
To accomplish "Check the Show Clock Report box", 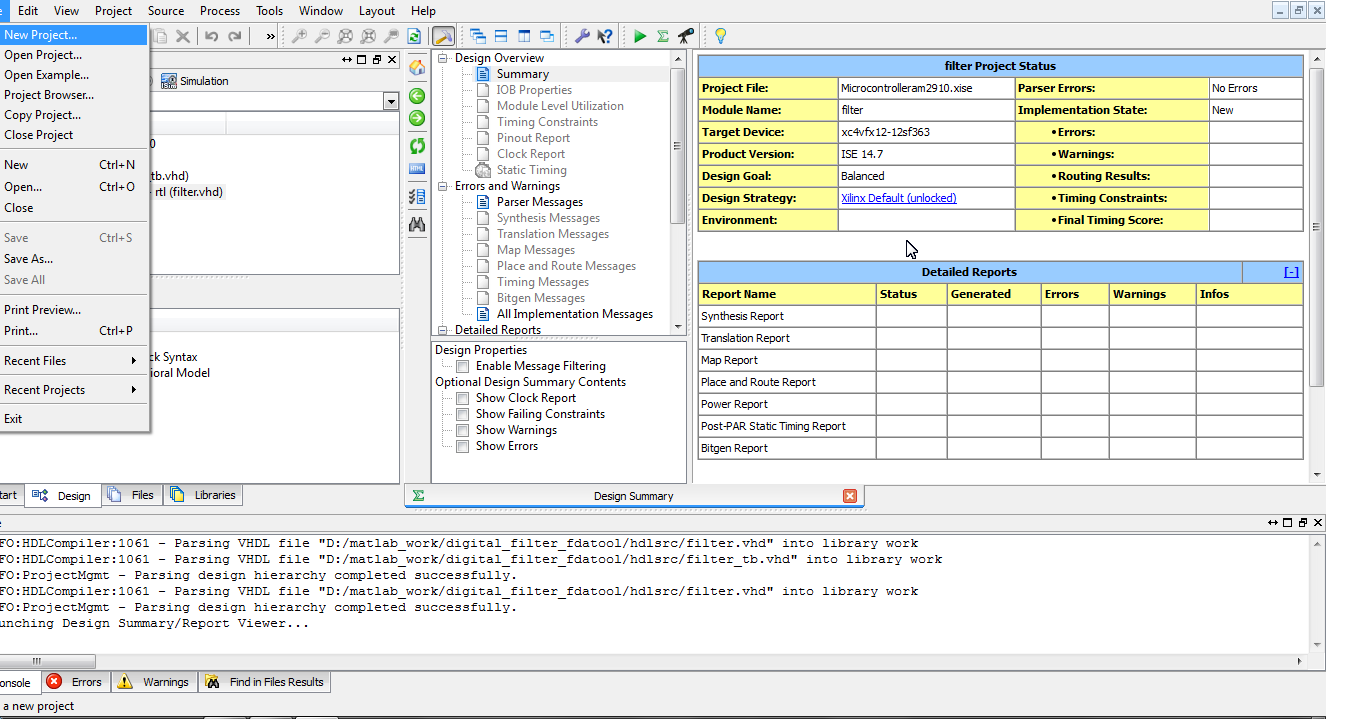I will point(462,398).
